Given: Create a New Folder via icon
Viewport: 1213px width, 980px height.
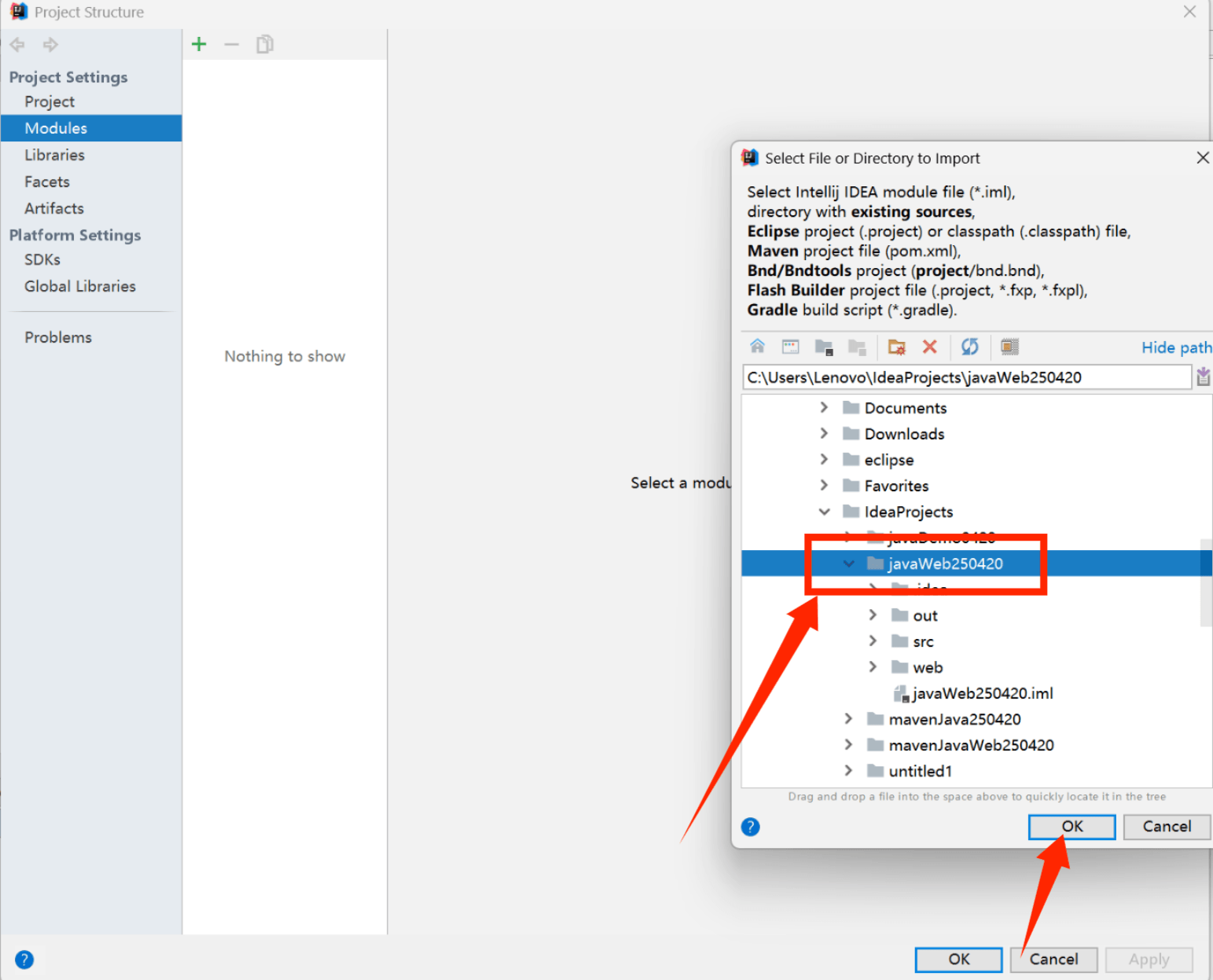Looking at the screenshot, I should (897, 347).
